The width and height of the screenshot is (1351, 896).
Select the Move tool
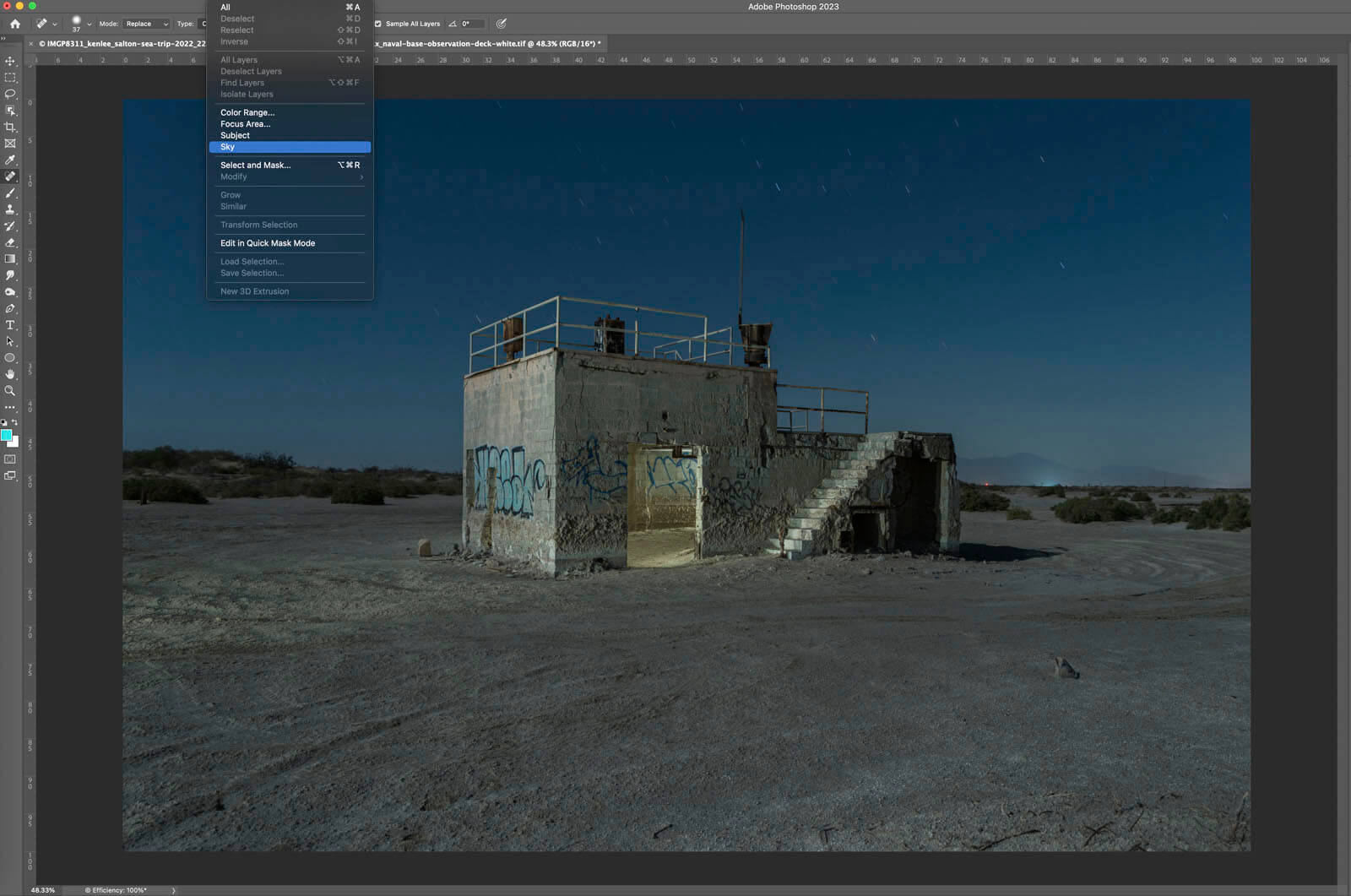10,62
